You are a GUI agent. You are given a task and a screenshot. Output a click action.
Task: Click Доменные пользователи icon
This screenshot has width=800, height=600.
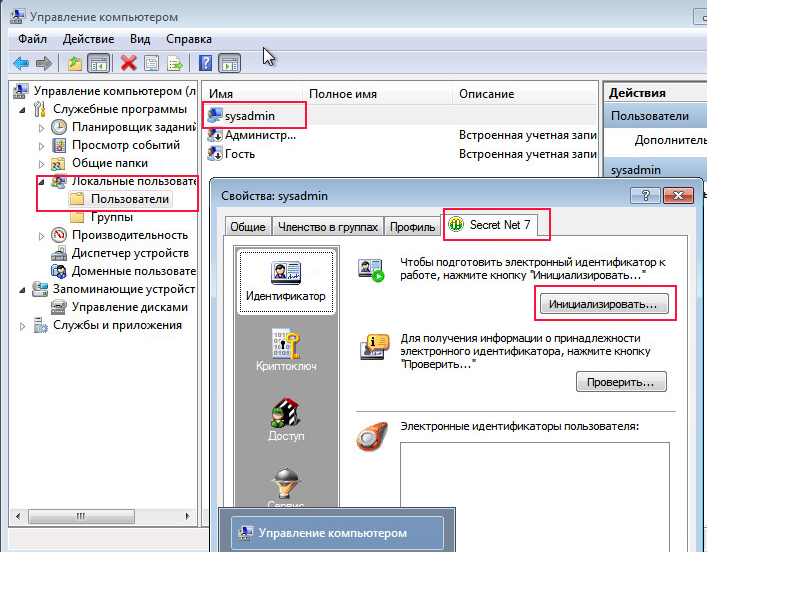(x=59, y=271)
